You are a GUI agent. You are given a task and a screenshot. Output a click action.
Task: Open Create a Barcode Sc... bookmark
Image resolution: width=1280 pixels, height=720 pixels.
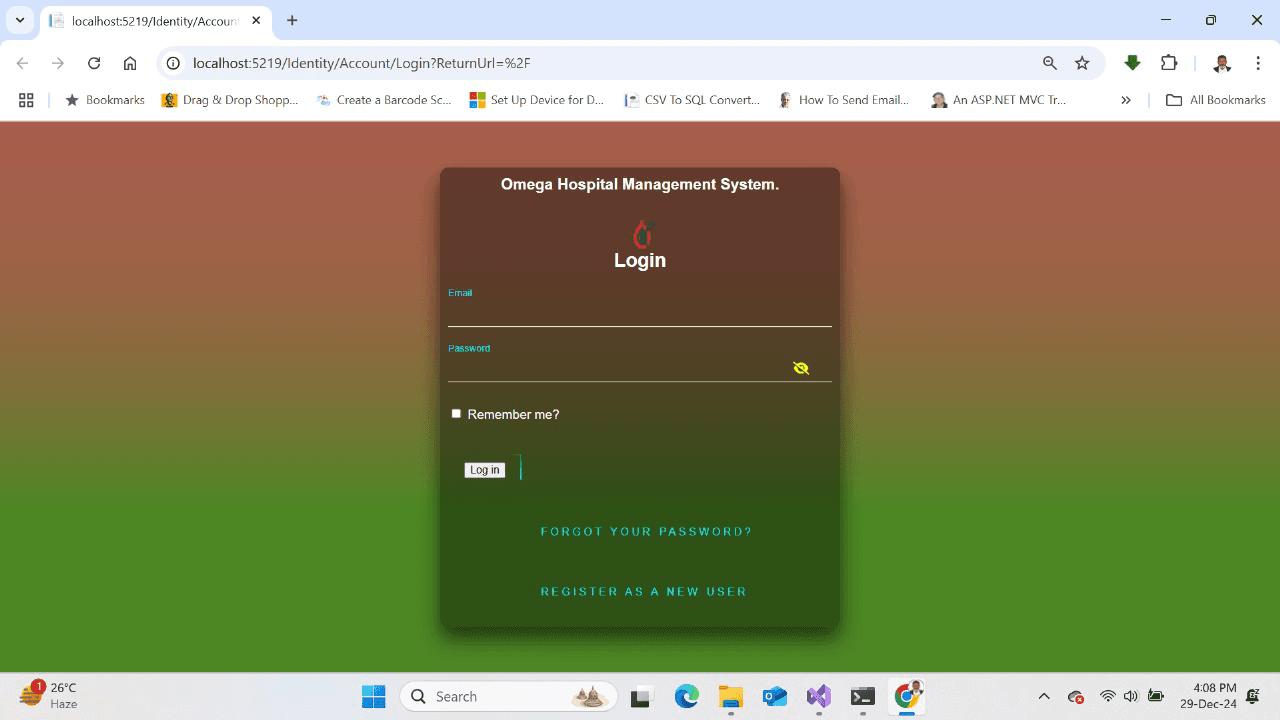[384, 100]
